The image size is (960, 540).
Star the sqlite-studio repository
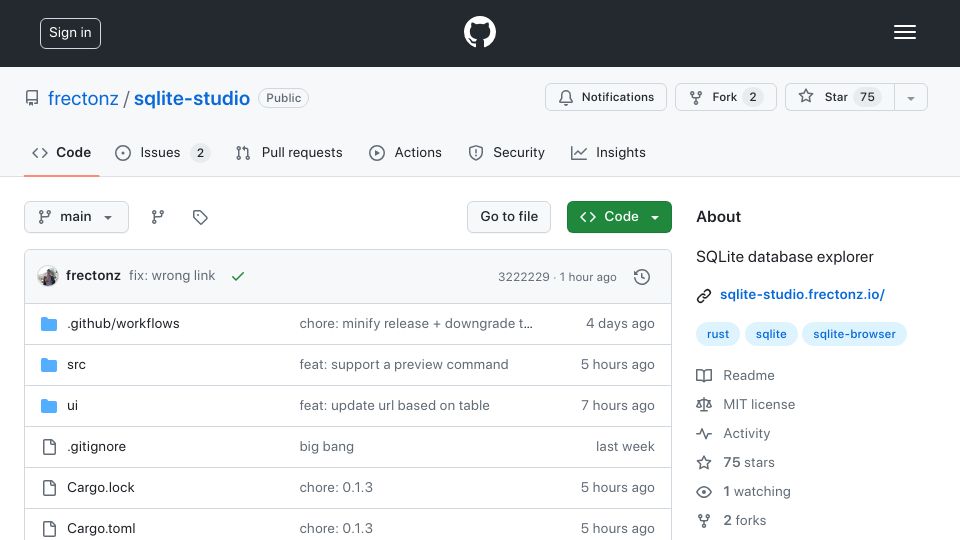point(839,97)
